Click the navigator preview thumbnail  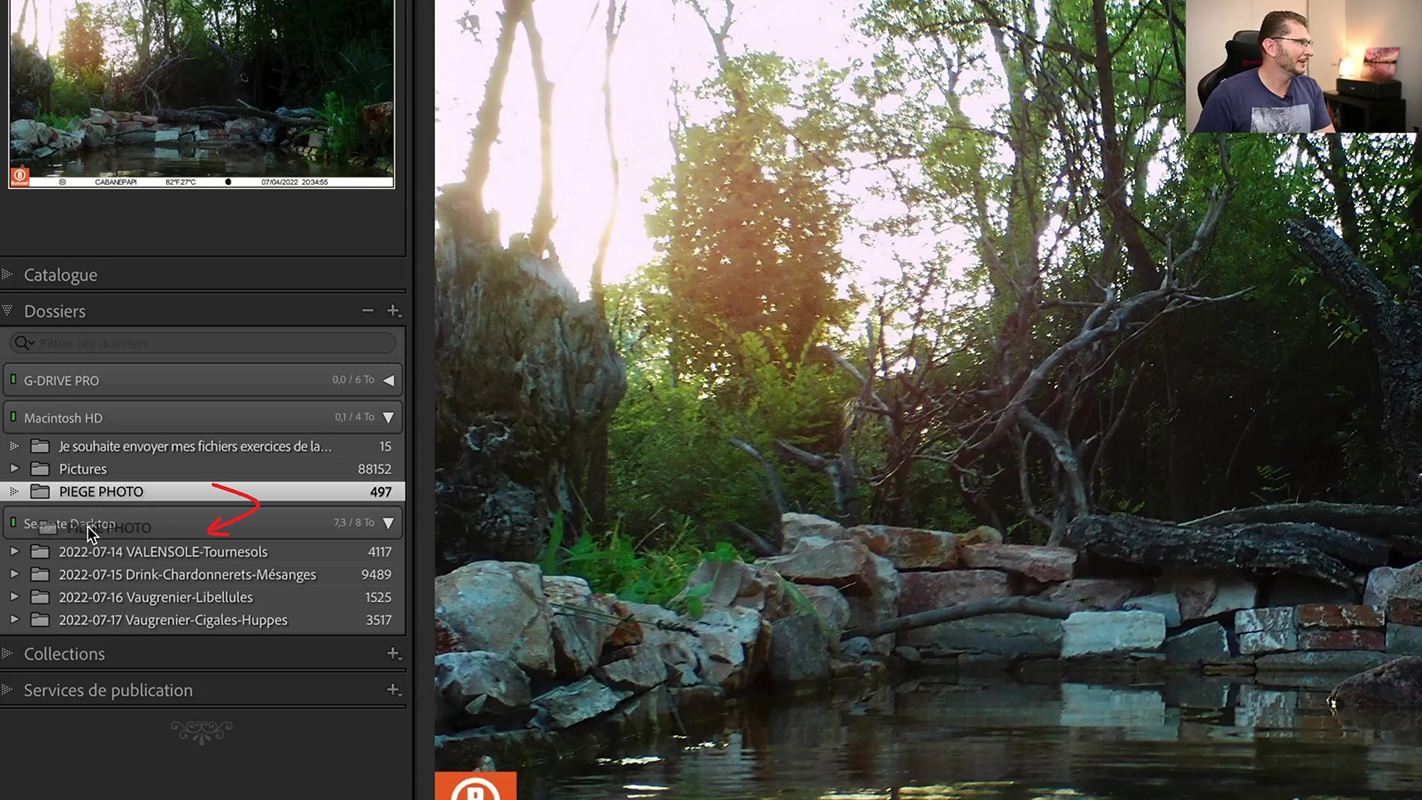pyautogui.click(x=201, y=90)
